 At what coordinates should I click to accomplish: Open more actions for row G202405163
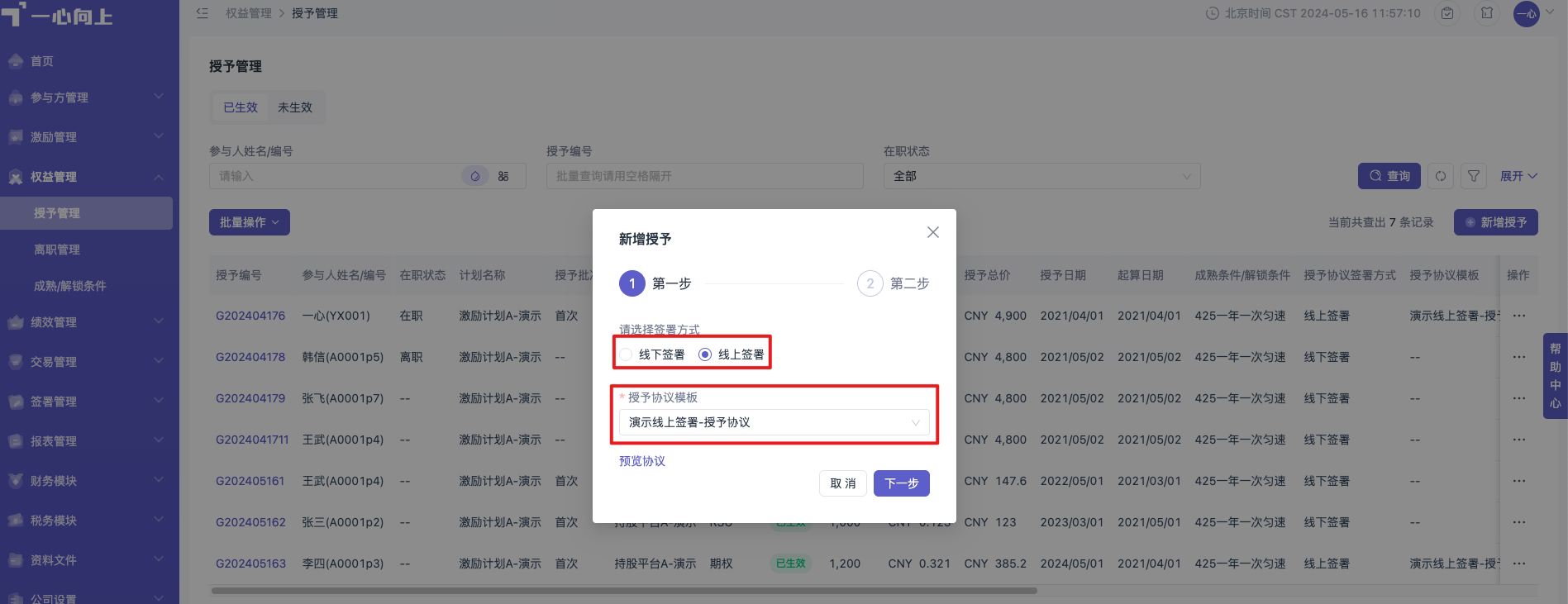coord(1519,564)
